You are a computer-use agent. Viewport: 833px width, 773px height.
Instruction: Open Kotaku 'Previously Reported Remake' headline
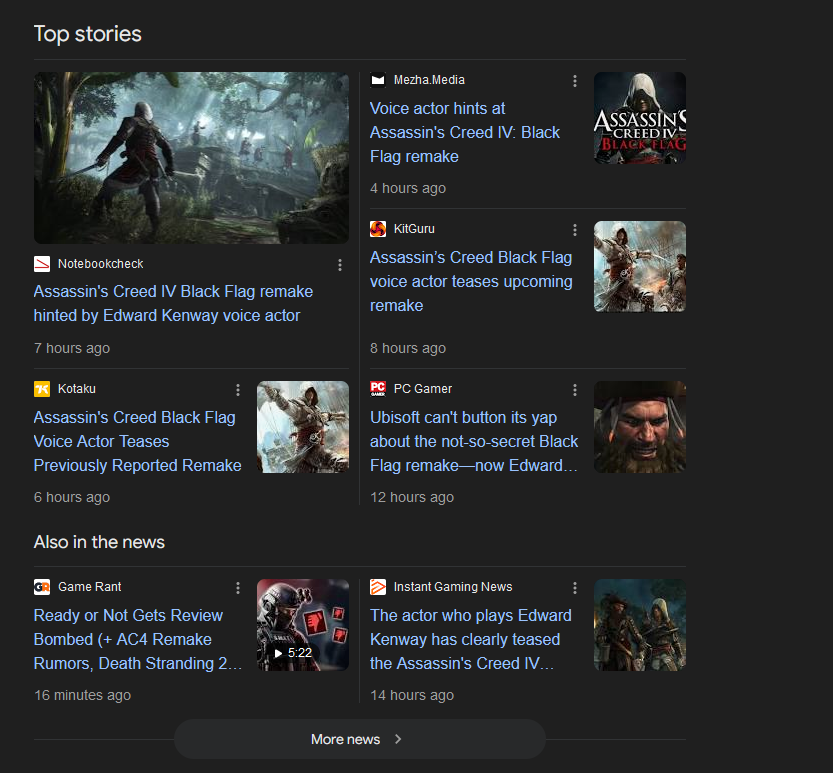138,441
